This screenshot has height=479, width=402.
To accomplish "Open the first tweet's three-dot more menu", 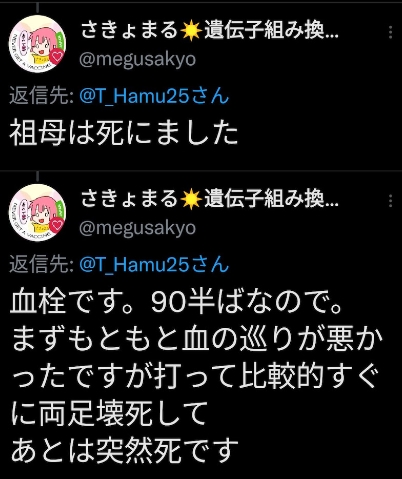I will (390, 33).
